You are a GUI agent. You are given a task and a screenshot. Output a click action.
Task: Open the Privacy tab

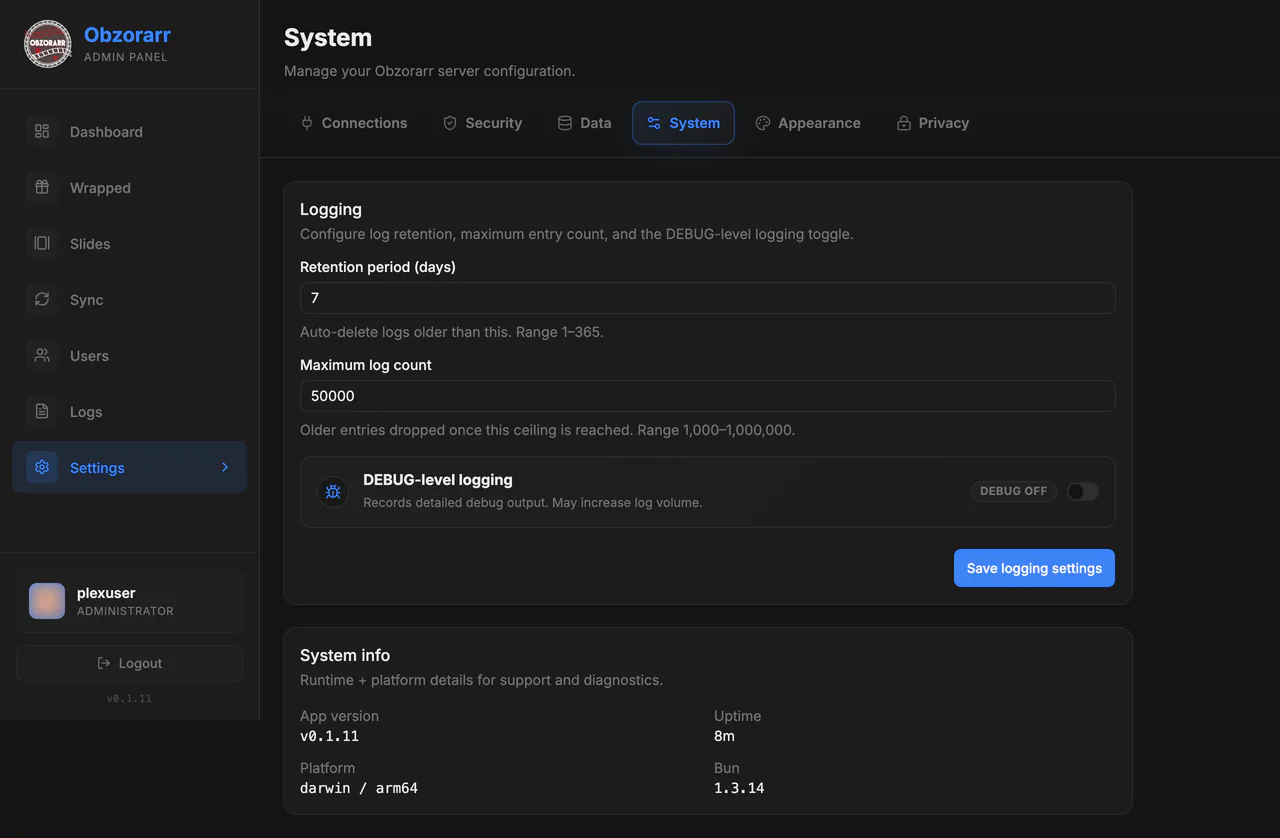point(933,123)
